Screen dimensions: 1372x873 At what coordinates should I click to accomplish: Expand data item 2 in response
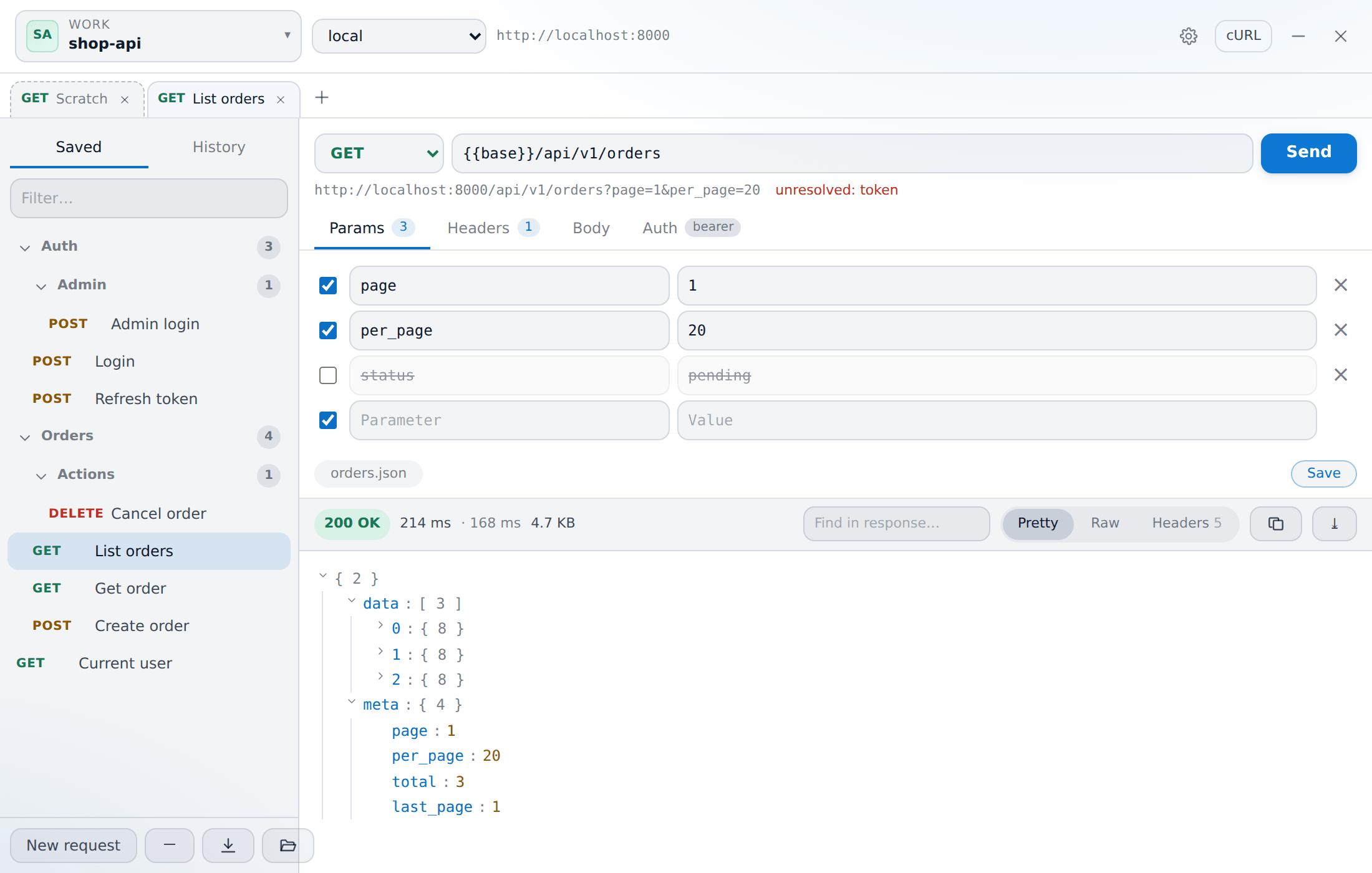tap(380, 677)
